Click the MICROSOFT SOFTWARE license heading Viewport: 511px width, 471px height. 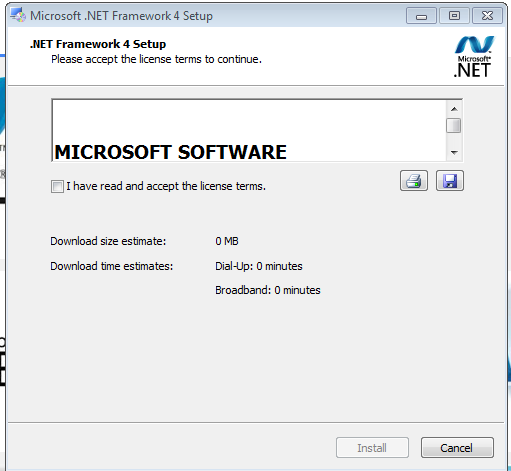[x=170, y=152]
